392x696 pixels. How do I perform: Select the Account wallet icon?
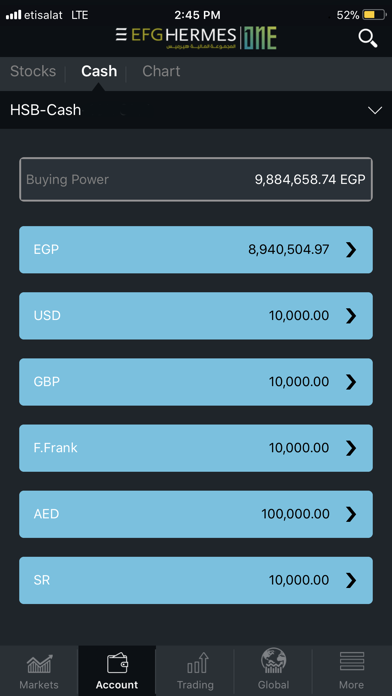coord(117,663)
